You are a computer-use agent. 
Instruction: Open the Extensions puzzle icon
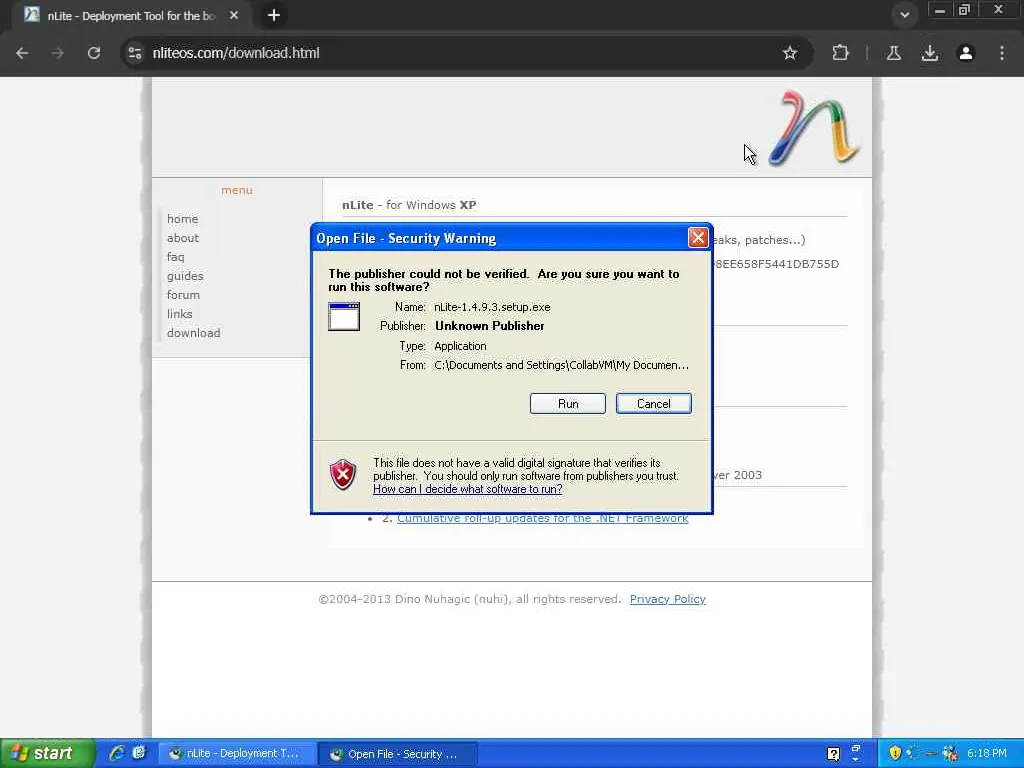[840, 53]
